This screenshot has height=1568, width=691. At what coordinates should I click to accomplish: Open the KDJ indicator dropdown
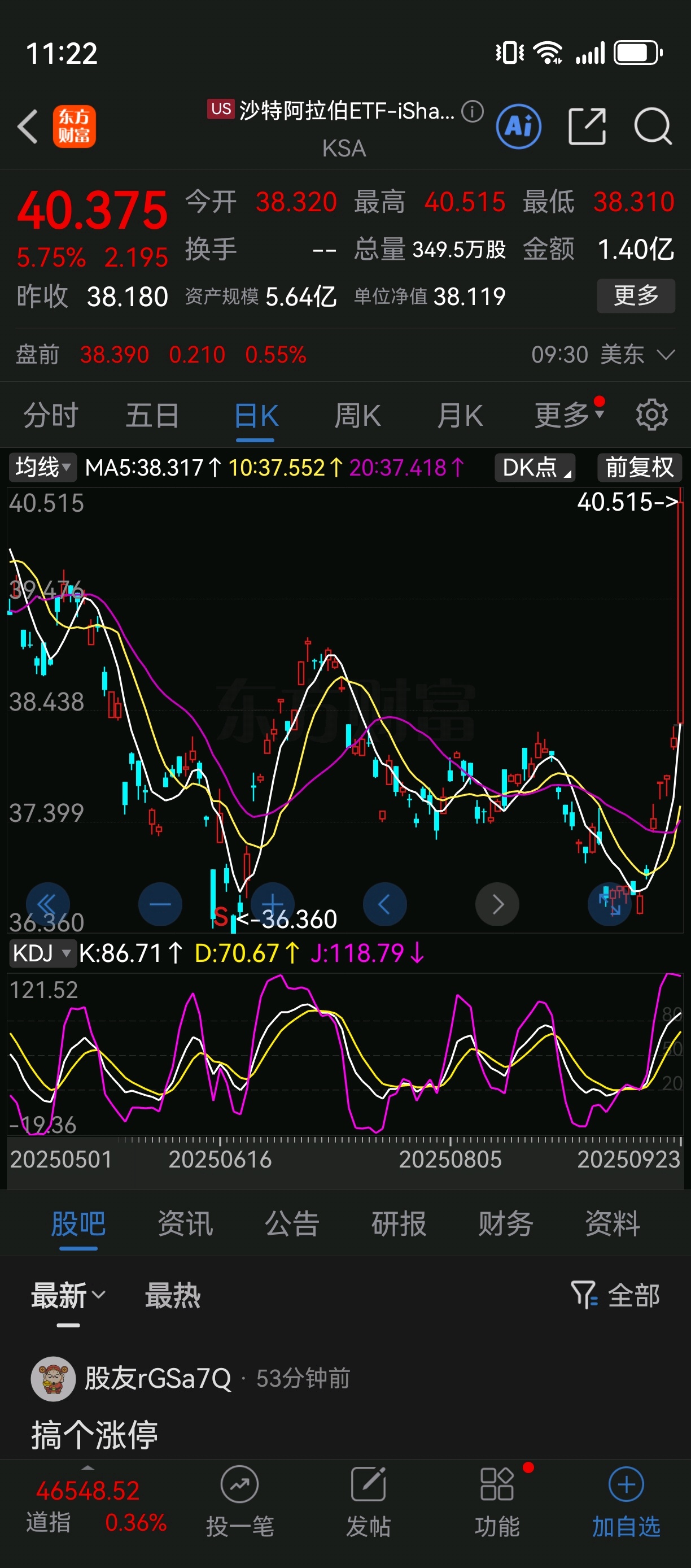(x=42, y=953)
